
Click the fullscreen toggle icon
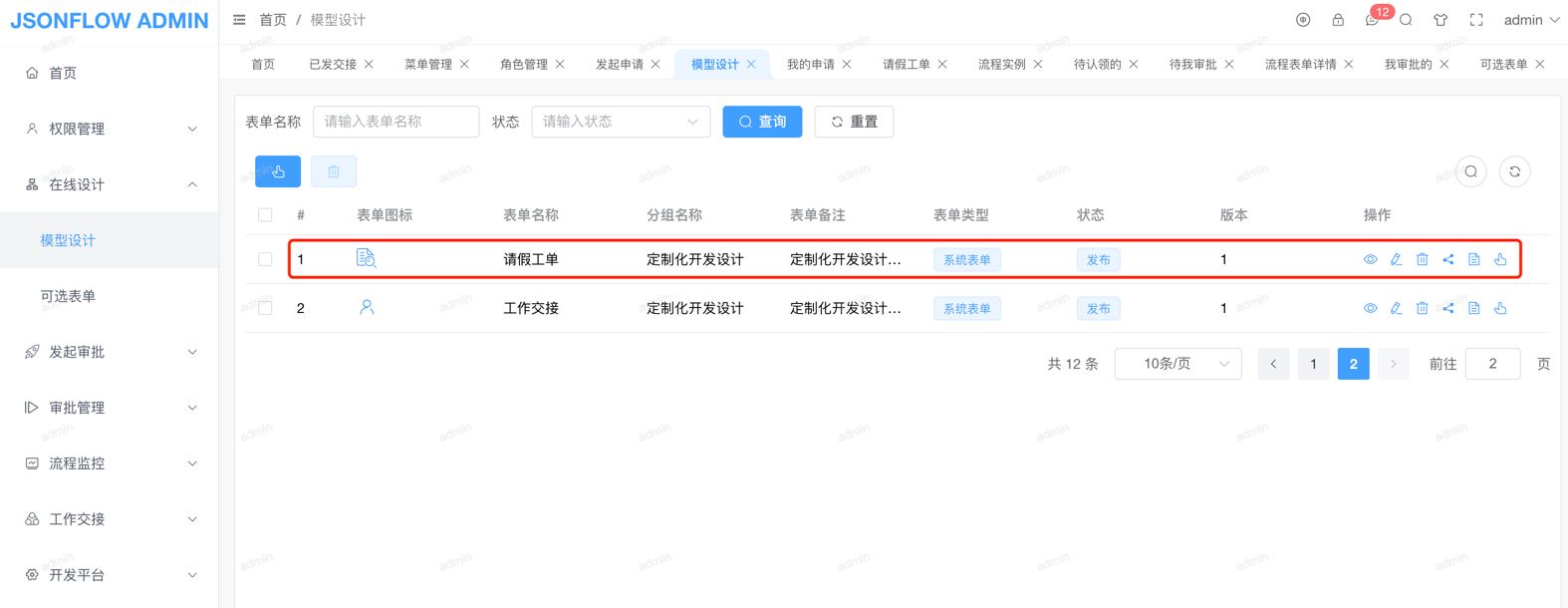1476,20
